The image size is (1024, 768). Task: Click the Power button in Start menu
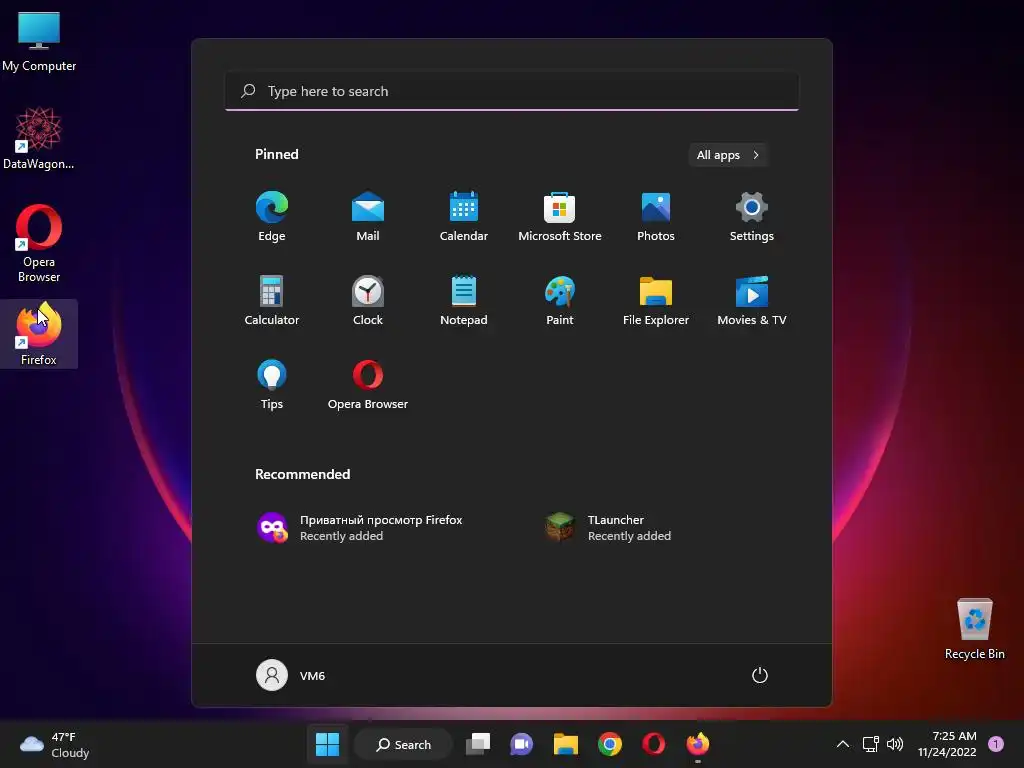(x=760, y=675)
